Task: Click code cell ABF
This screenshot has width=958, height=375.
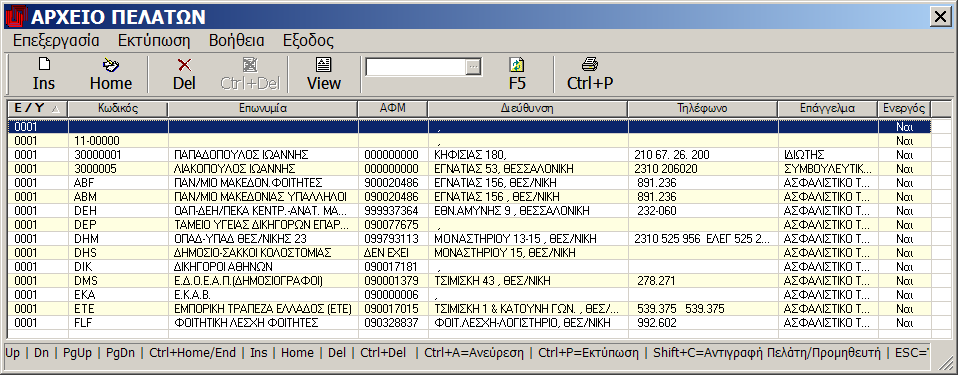Action: coord(85,183)
